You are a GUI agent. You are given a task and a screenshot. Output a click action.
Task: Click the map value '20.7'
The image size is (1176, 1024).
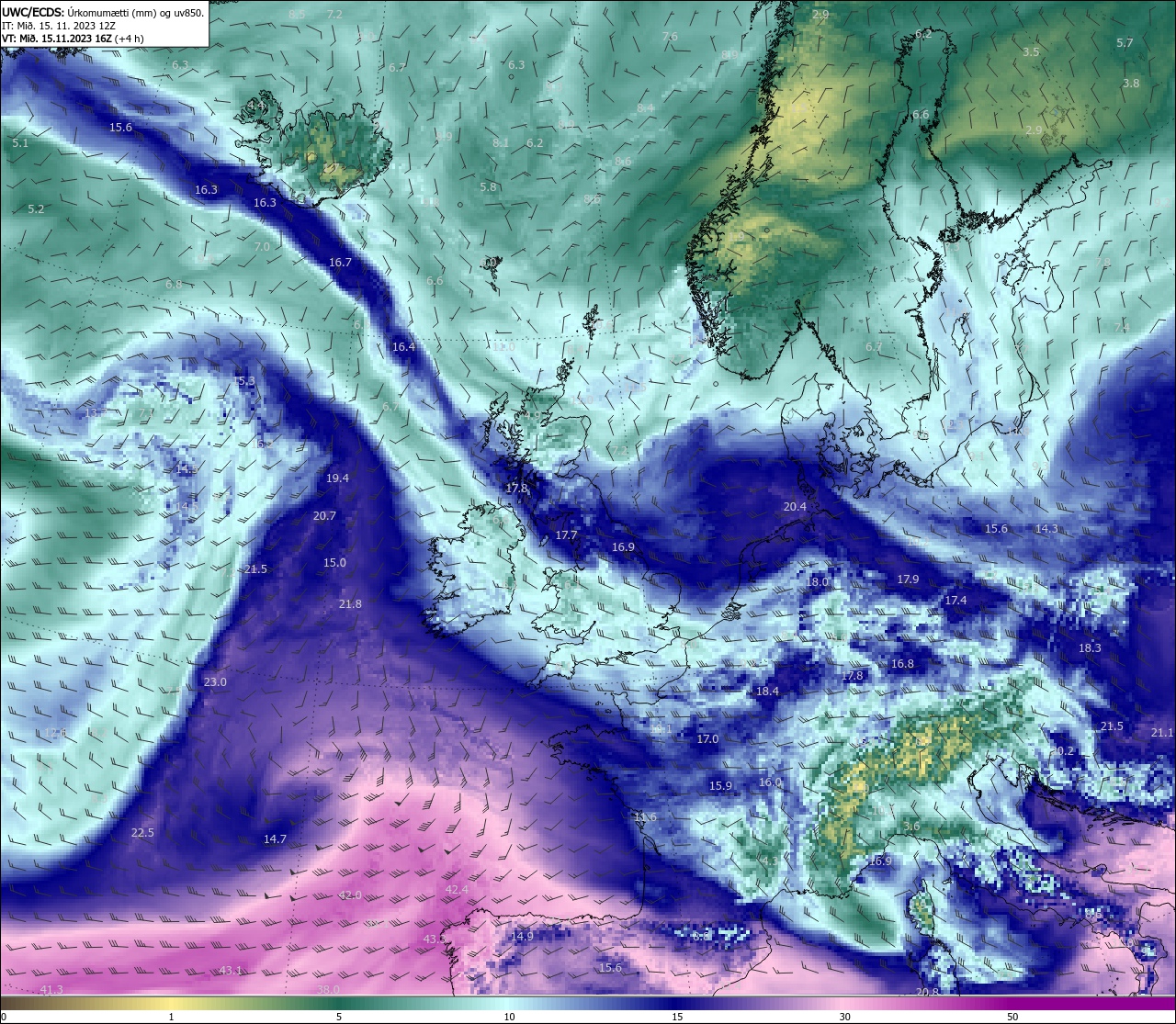[x=324, y=516]
